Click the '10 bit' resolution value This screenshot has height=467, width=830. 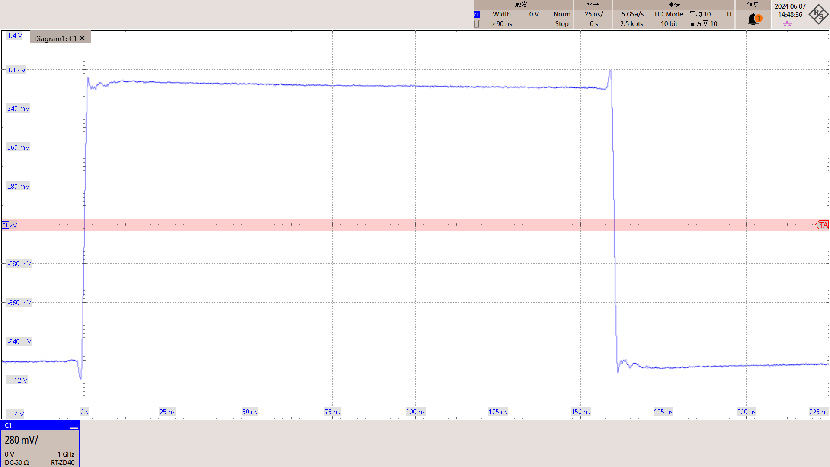[667, 24]
